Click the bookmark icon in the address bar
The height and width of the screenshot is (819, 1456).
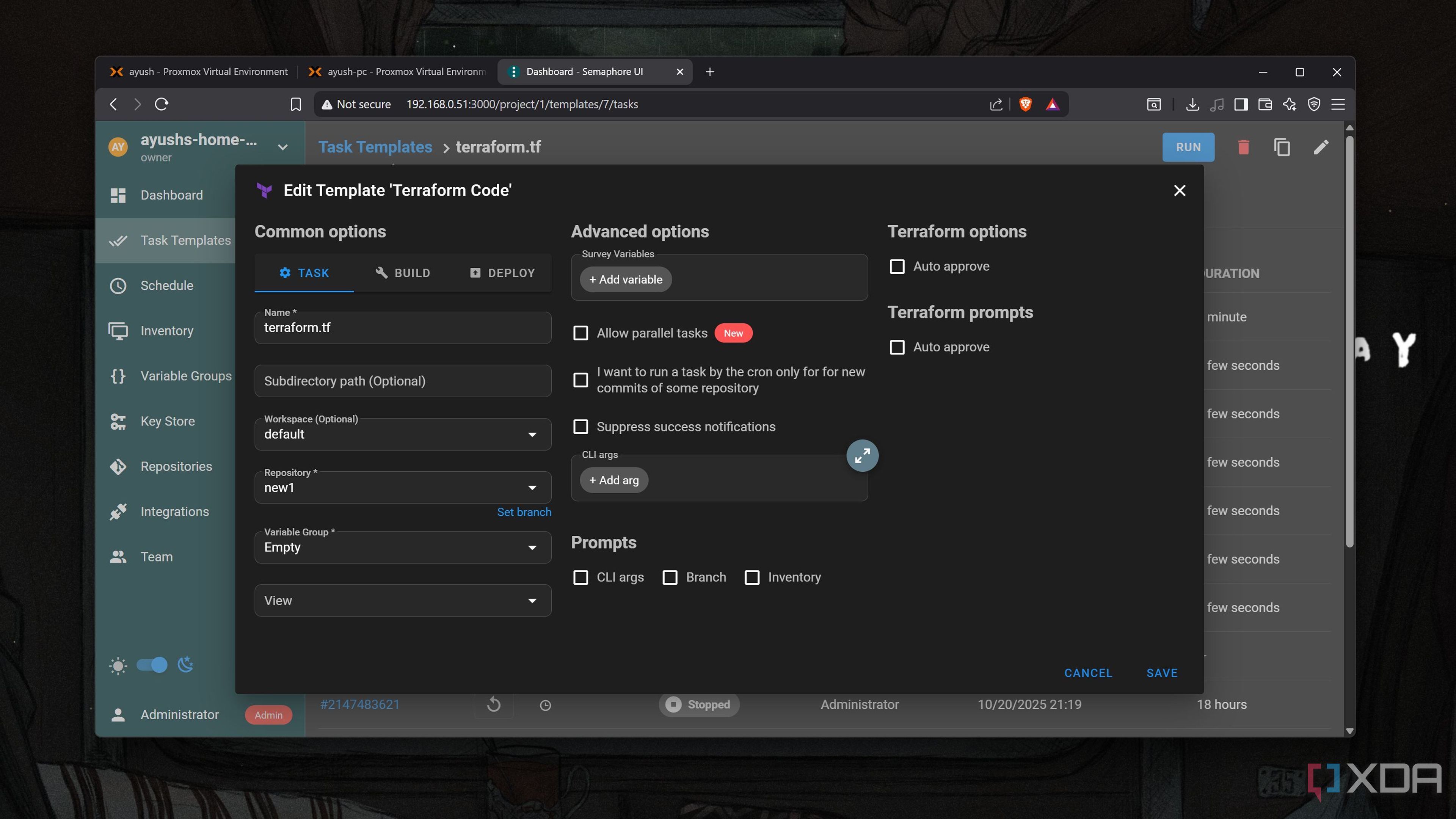296,104
